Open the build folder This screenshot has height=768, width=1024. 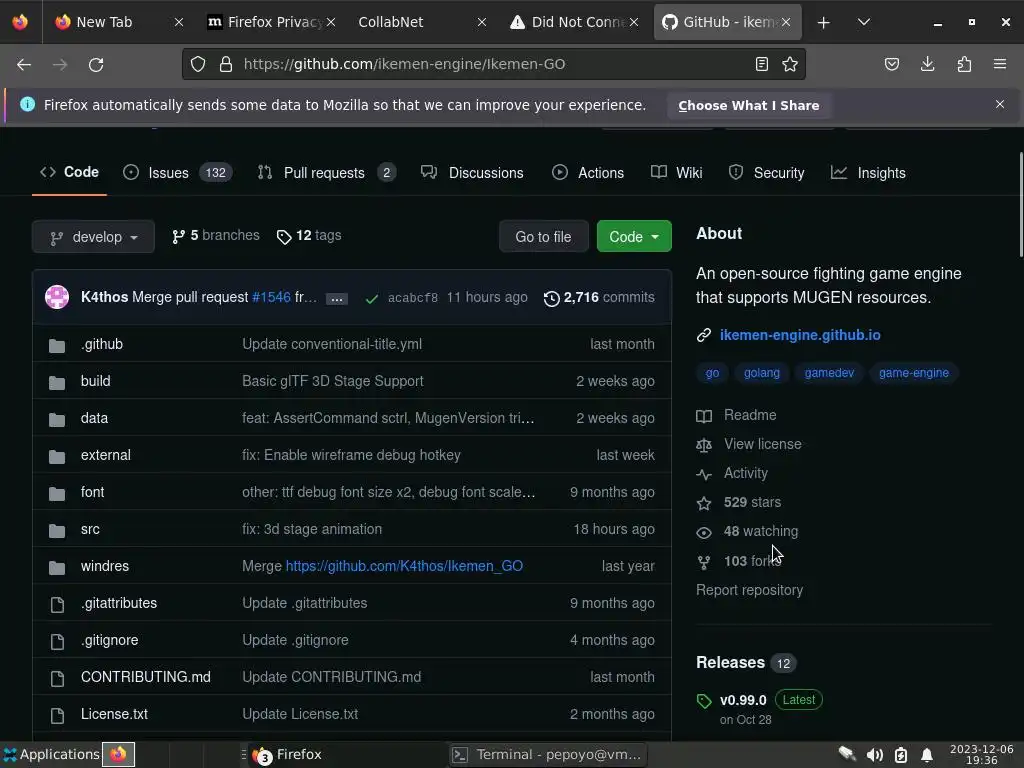coord(95,381)
